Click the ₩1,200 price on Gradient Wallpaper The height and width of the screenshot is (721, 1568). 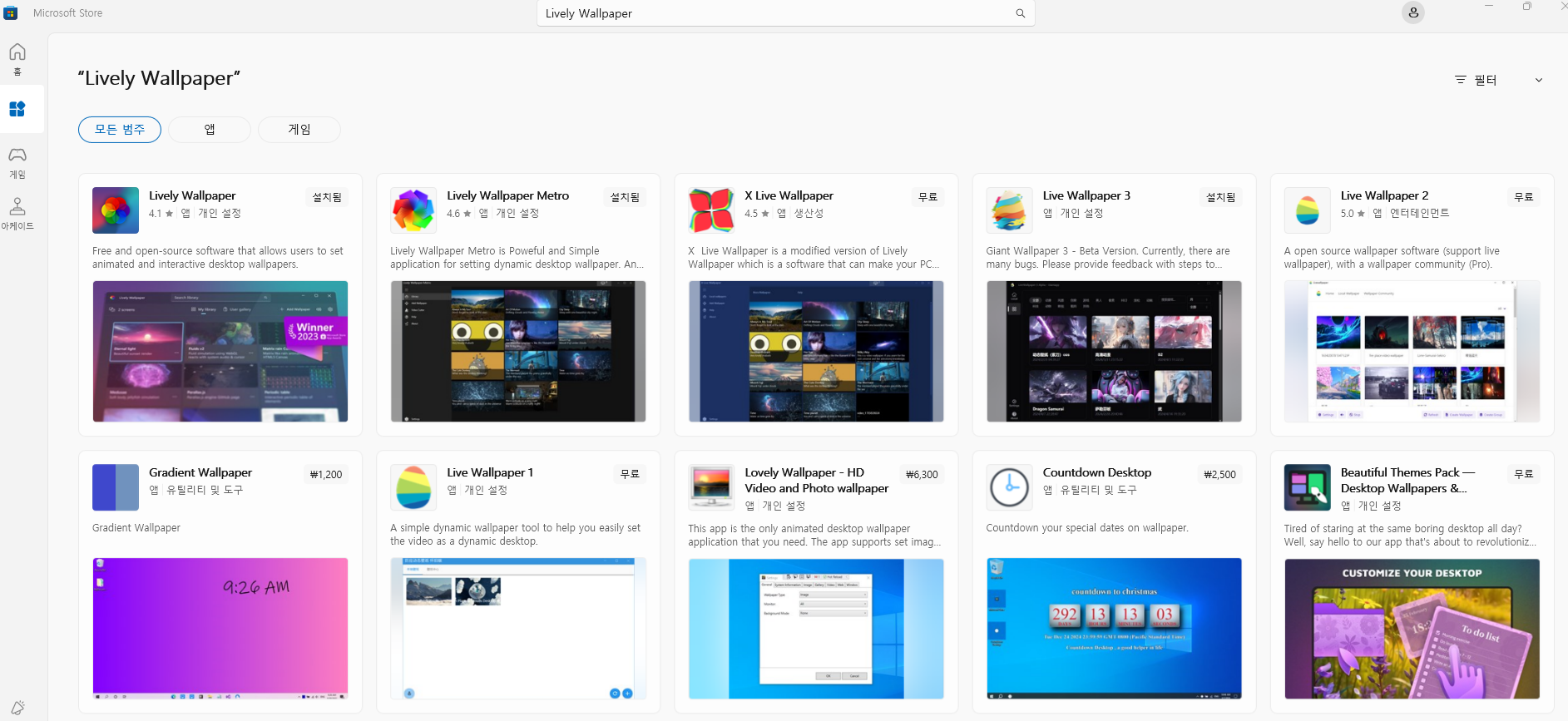(x=326, y=475)
